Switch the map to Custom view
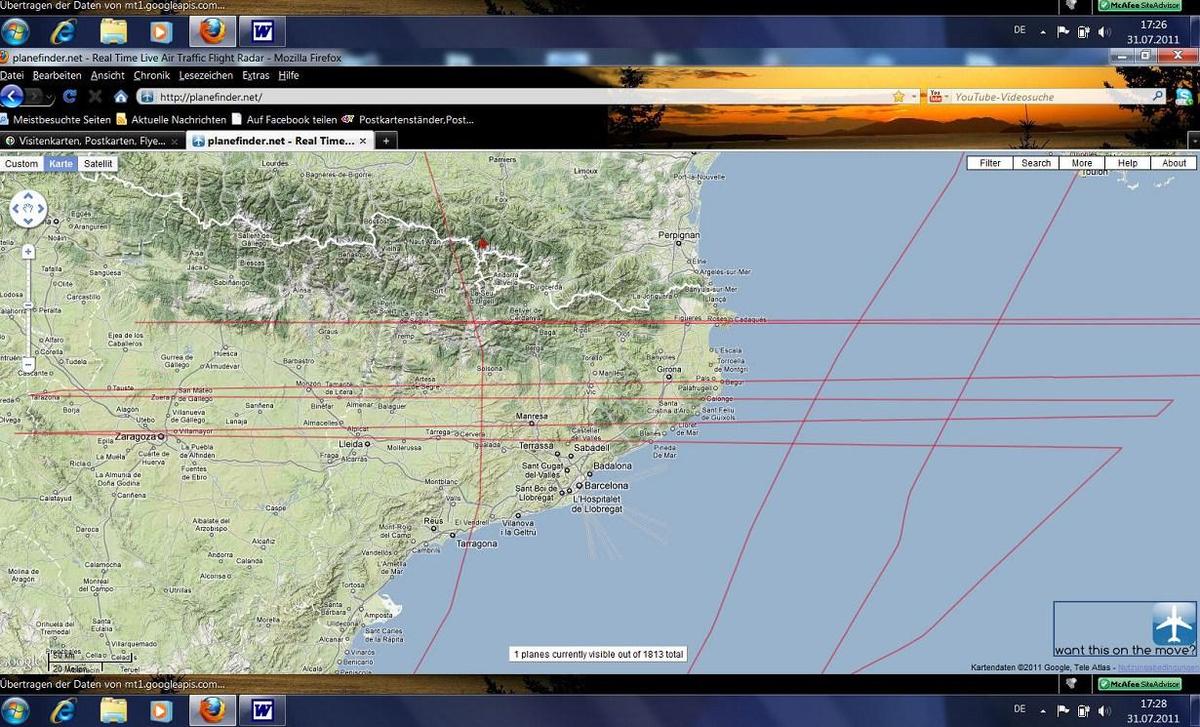 (x=22, y=163)
